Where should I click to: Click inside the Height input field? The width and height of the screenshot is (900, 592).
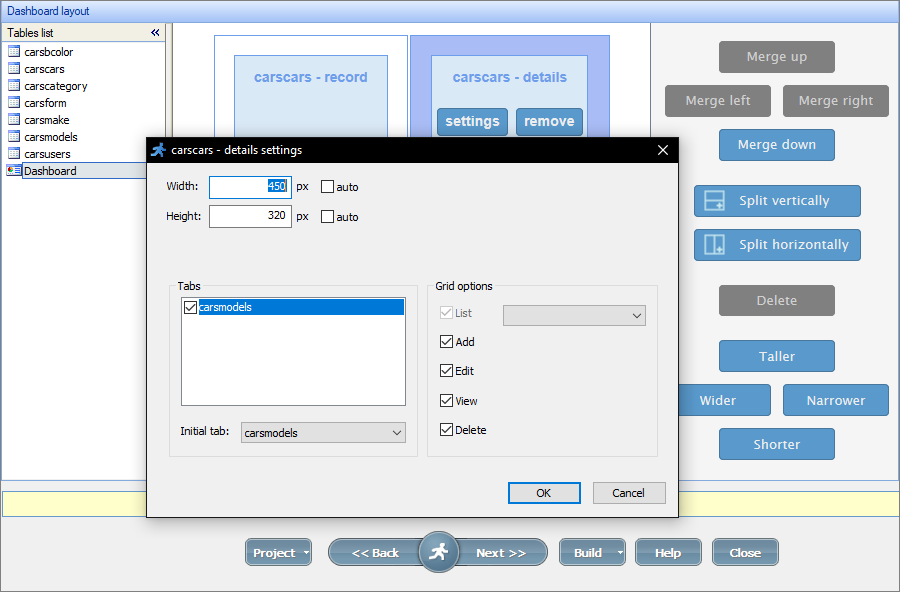tap(249, 216)
